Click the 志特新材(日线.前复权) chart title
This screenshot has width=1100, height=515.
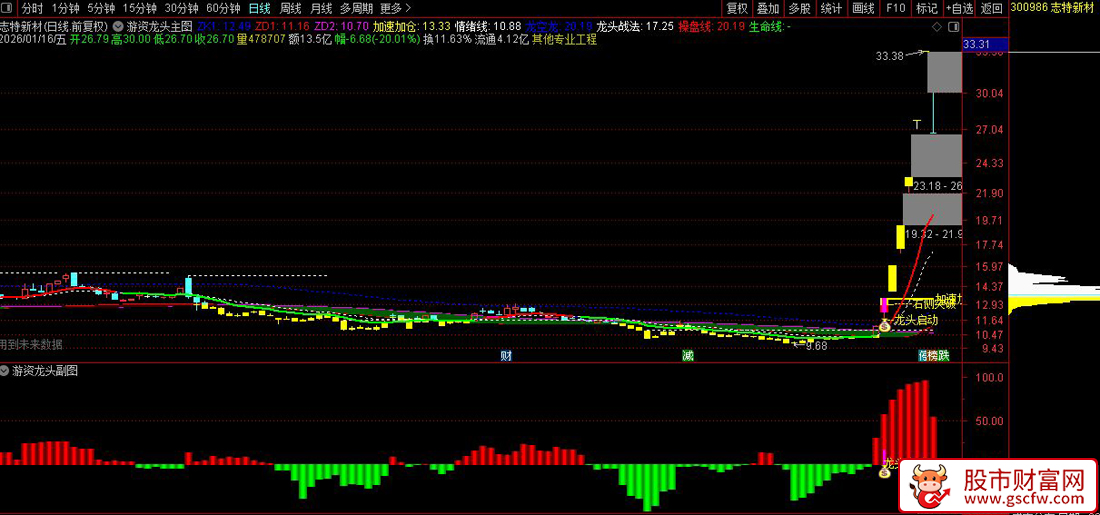pyautogui.click(x=53, y=26)
